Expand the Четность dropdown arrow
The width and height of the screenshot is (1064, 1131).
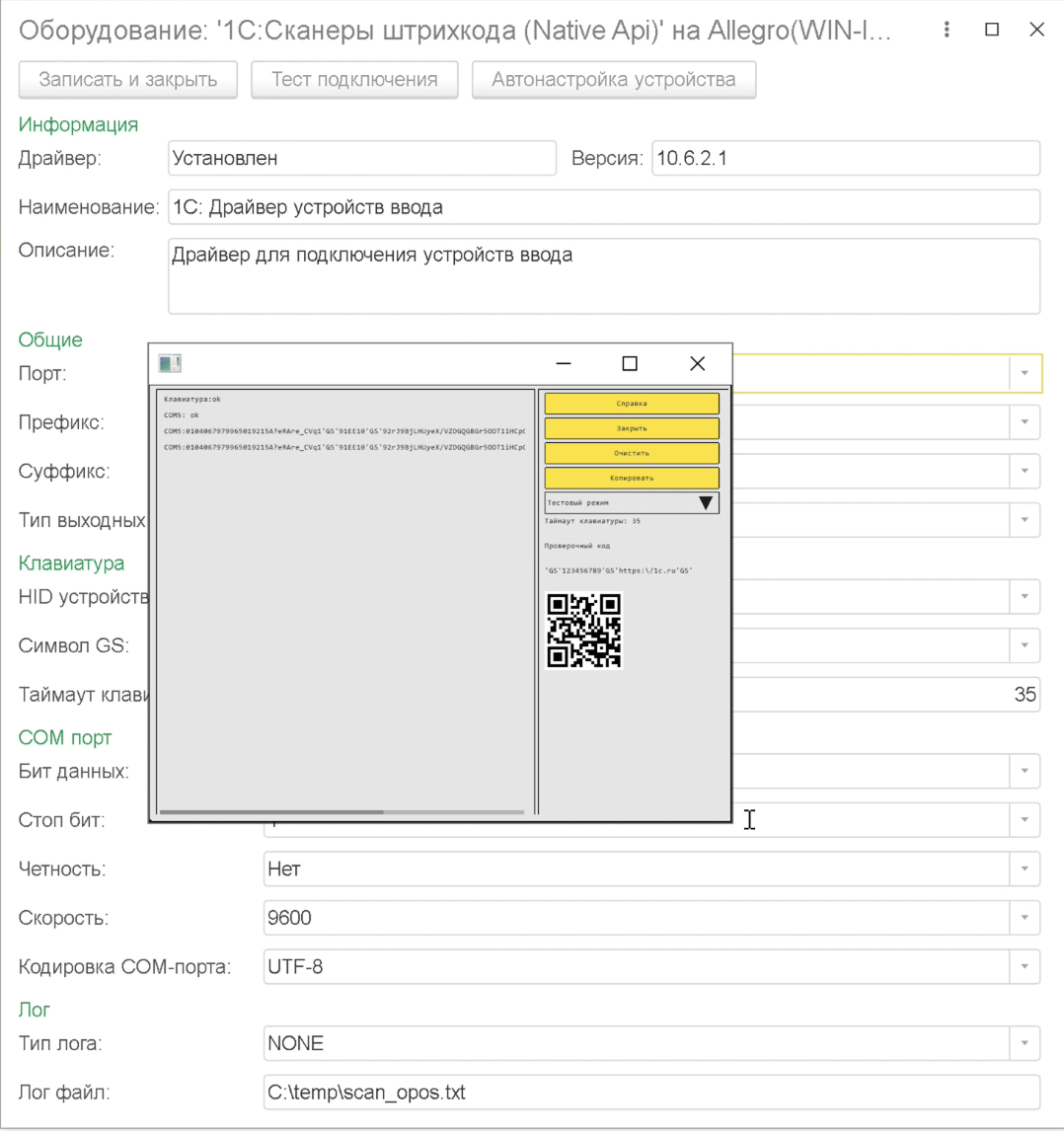tap(1025, 869)
